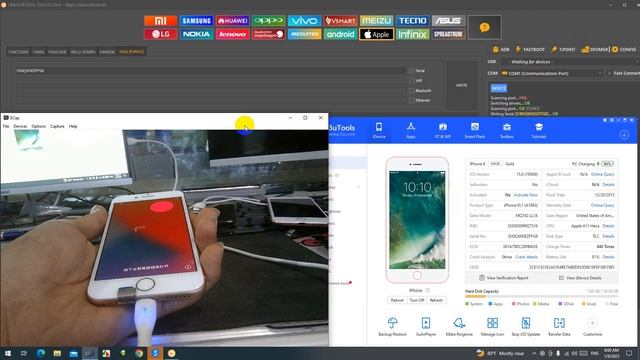Click the Hard Disk Capacity usage bar
Screen dimensions: 640x360
tap(541, 297)
